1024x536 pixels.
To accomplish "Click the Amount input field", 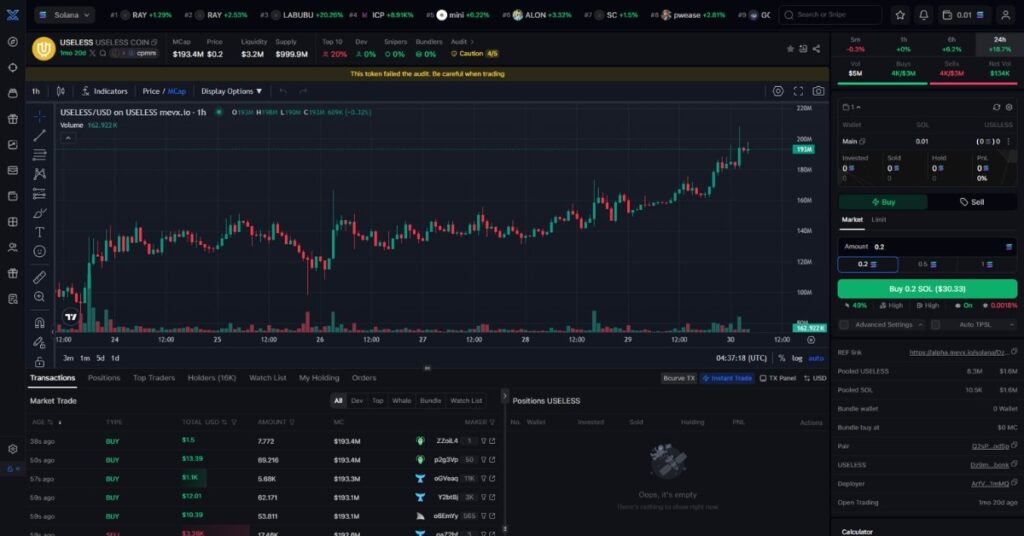I will click(927, 247).
